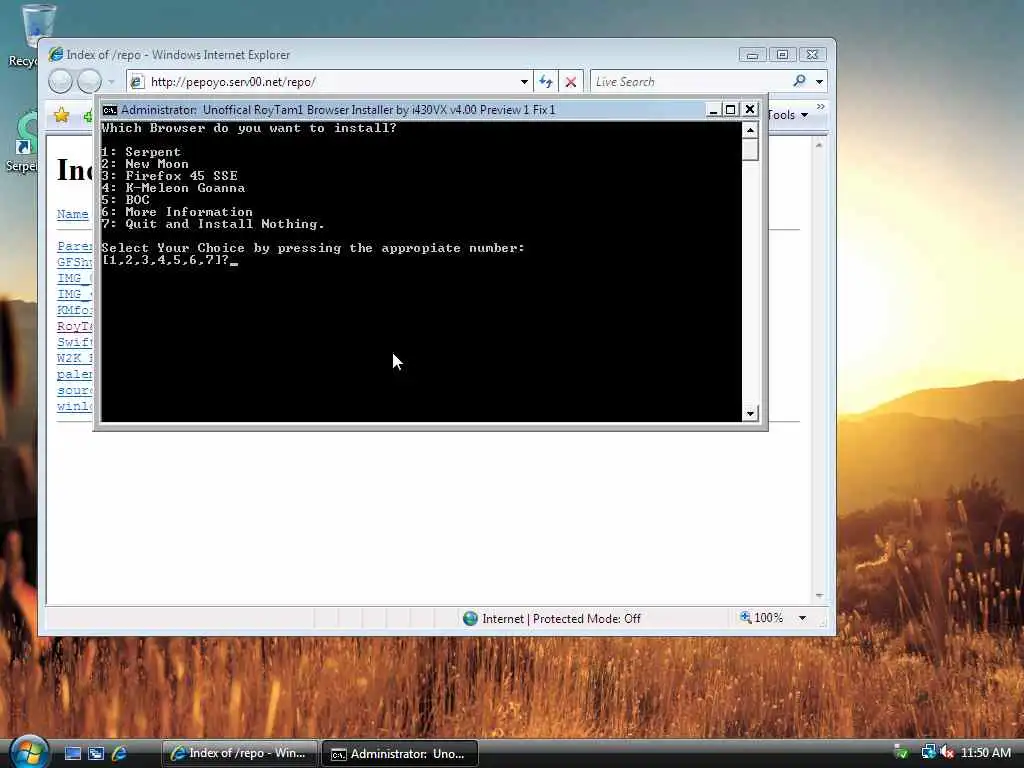The height and width of the screenshot is (768, 1024).
Task: Switch to 'Index of /repo' taskbar button
Action: coord(239,754)
